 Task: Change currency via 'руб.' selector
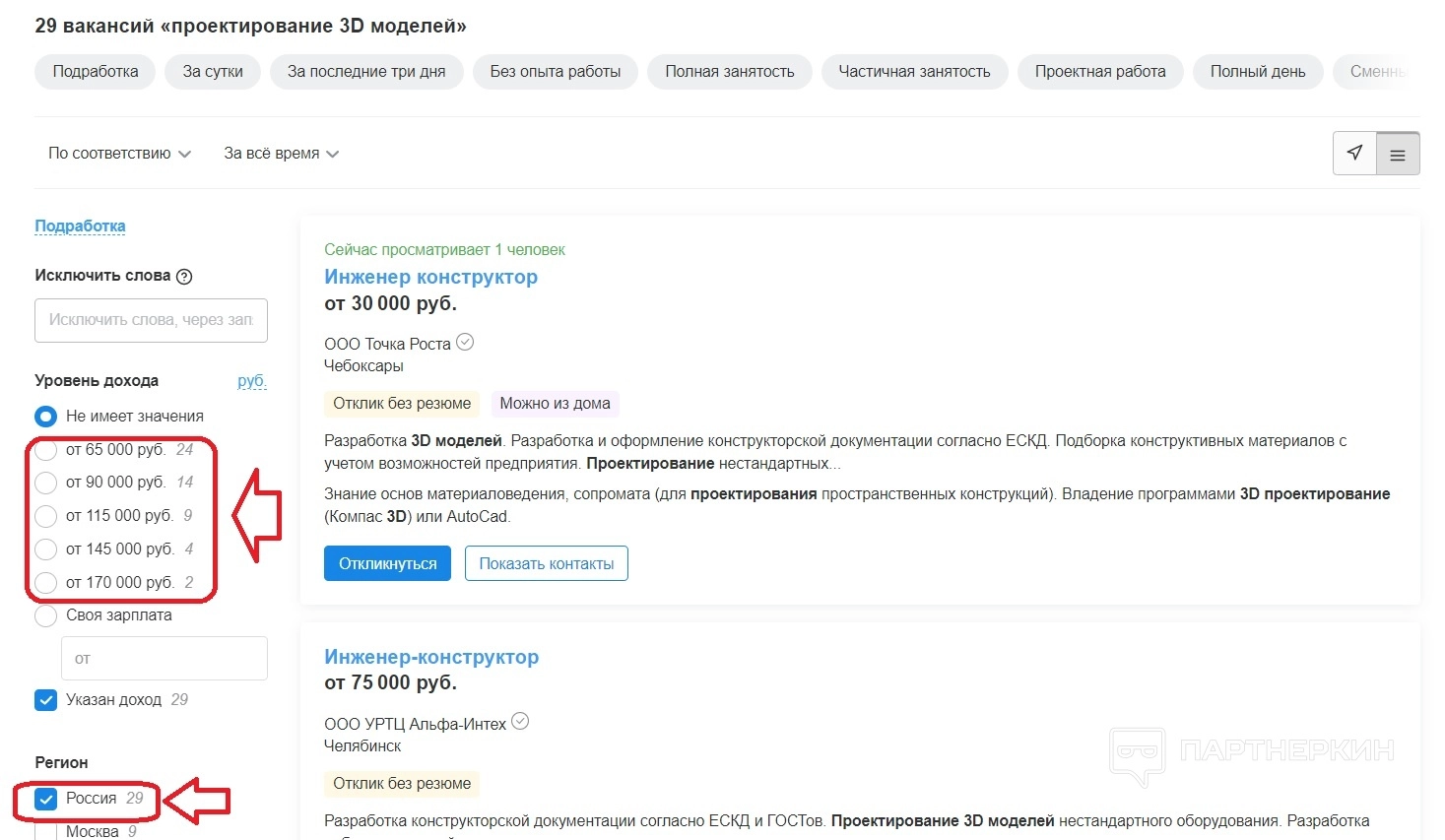pyautogui.click(x=251, y=381)
